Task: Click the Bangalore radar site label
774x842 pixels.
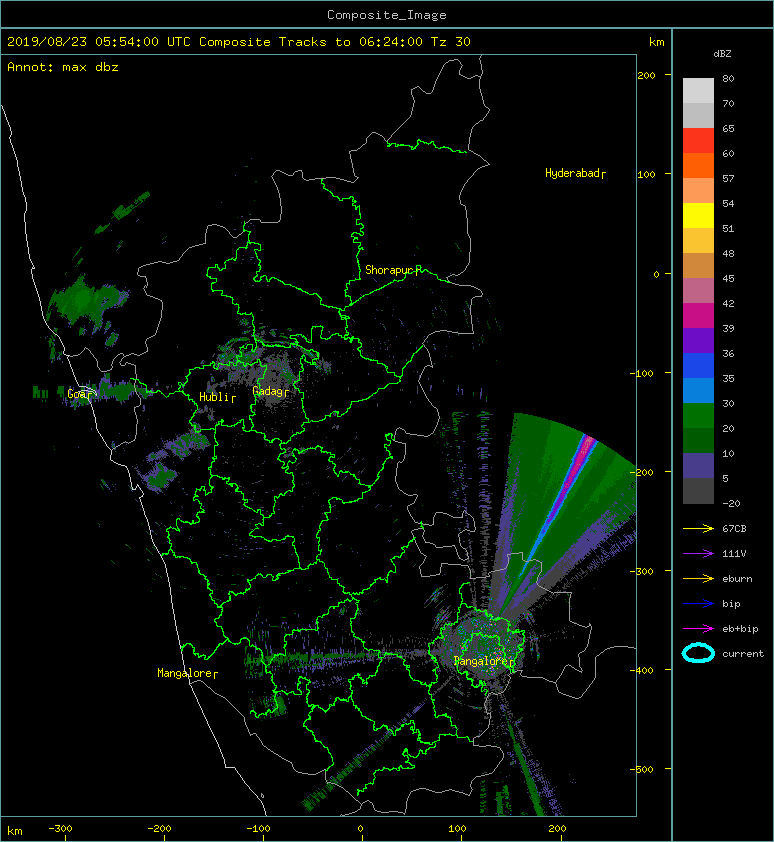Action: pyautogui.click(x=484, y=662)
